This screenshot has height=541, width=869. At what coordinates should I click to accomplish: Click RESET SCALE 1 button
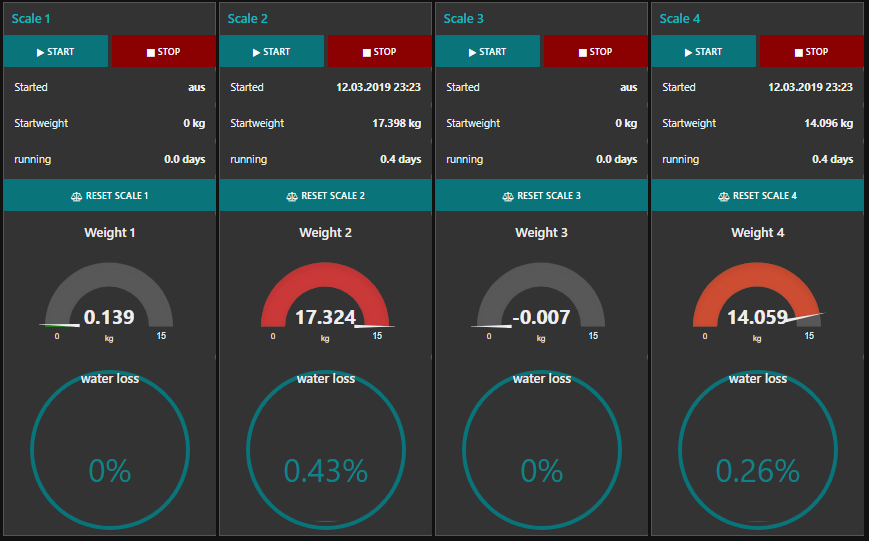coord(110,195)
